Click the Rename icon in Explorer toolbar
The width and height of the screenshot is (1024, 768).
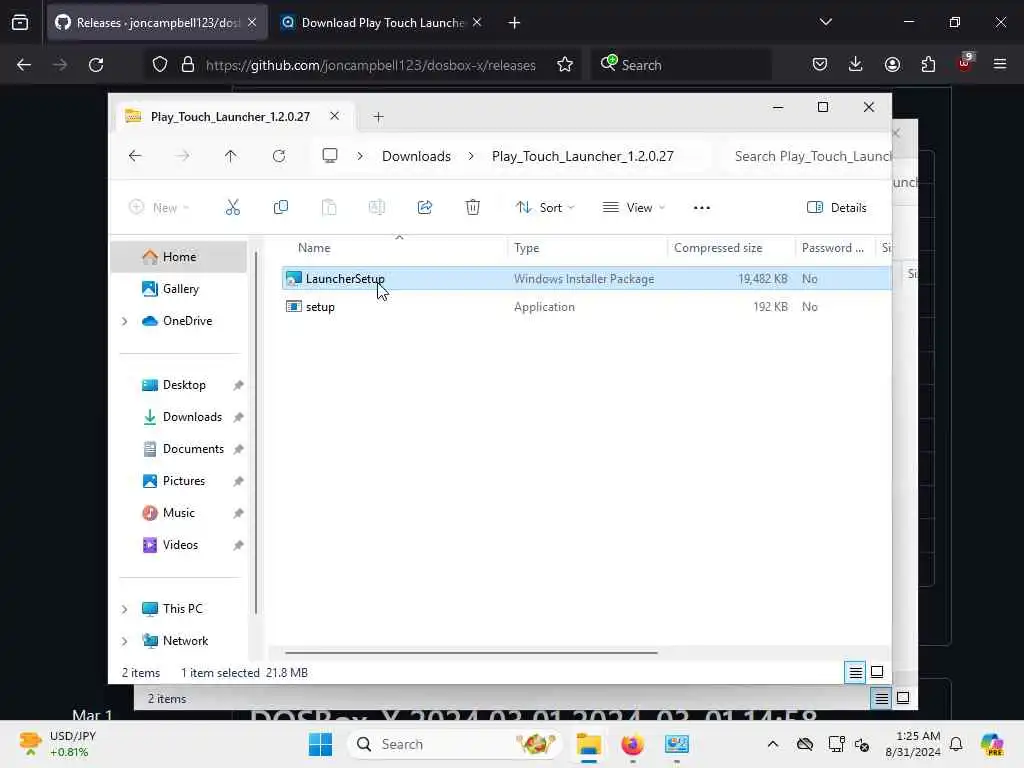coord(377,208)
